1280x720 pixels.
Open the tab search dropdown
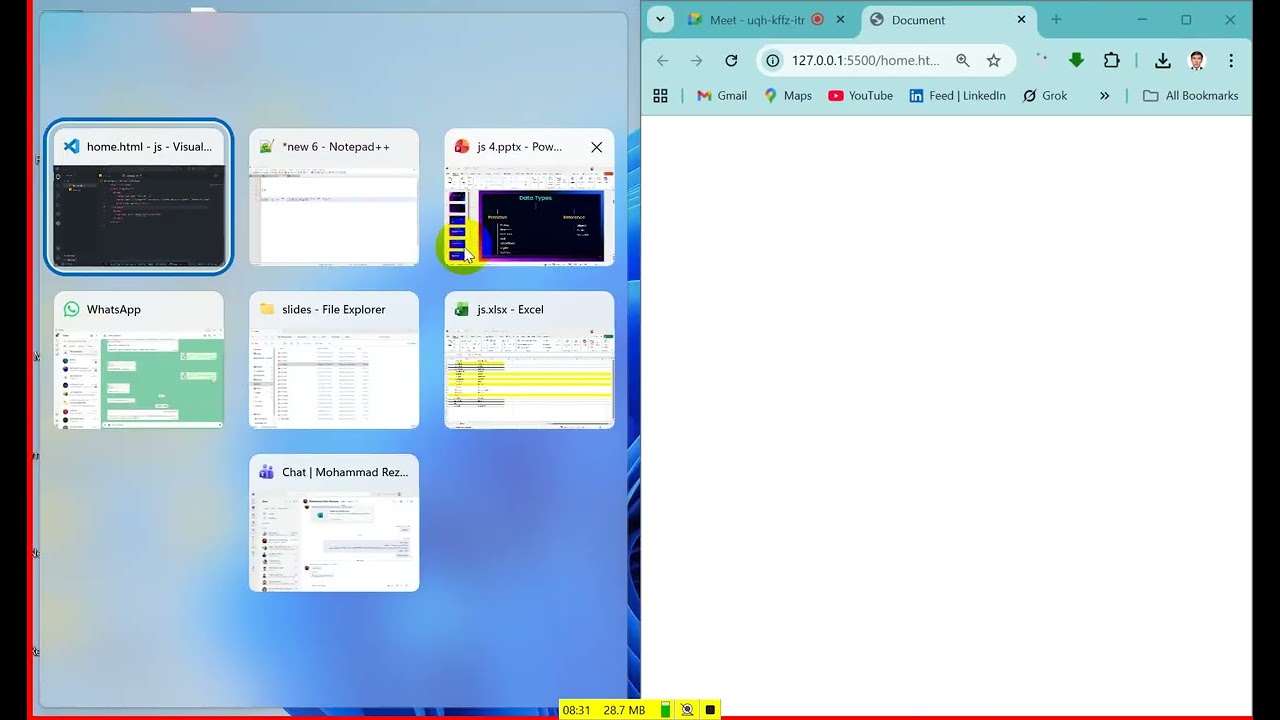click(660, 20)
